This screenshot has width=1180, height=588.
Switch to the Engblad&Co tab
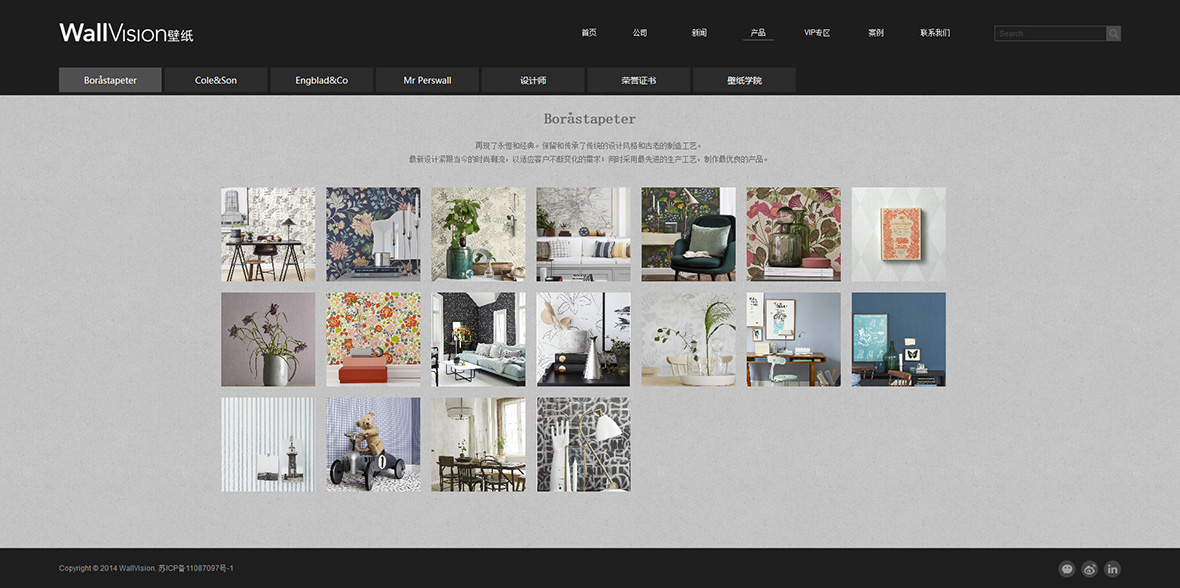coord(321,80)
